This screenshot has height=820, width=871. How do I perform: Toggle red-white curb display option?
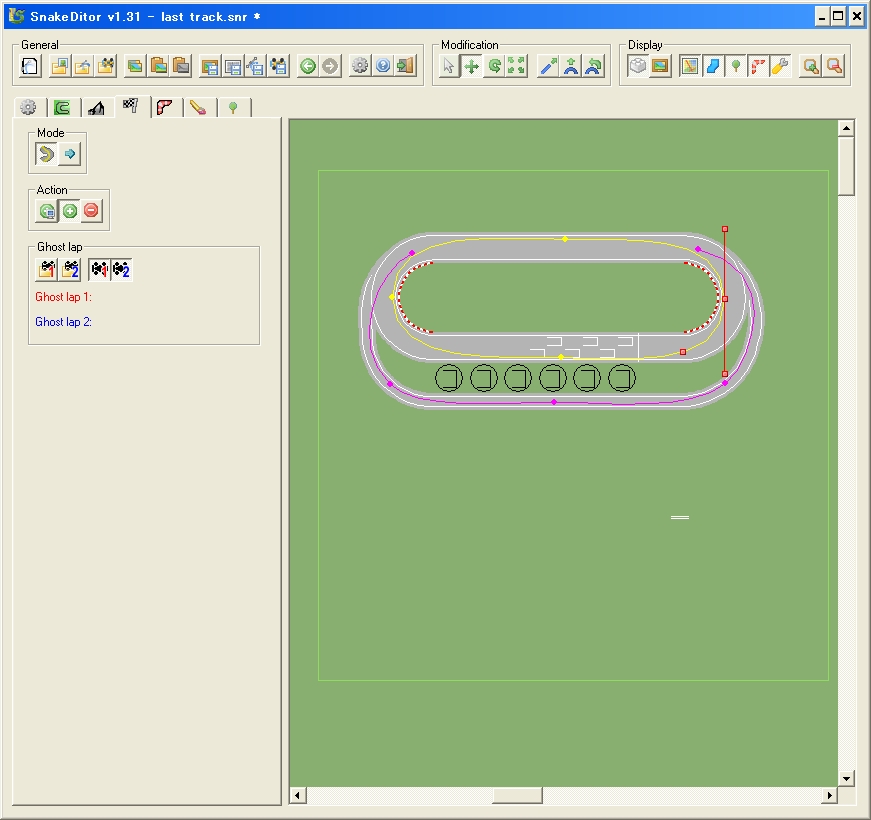(x=758, y=66)
